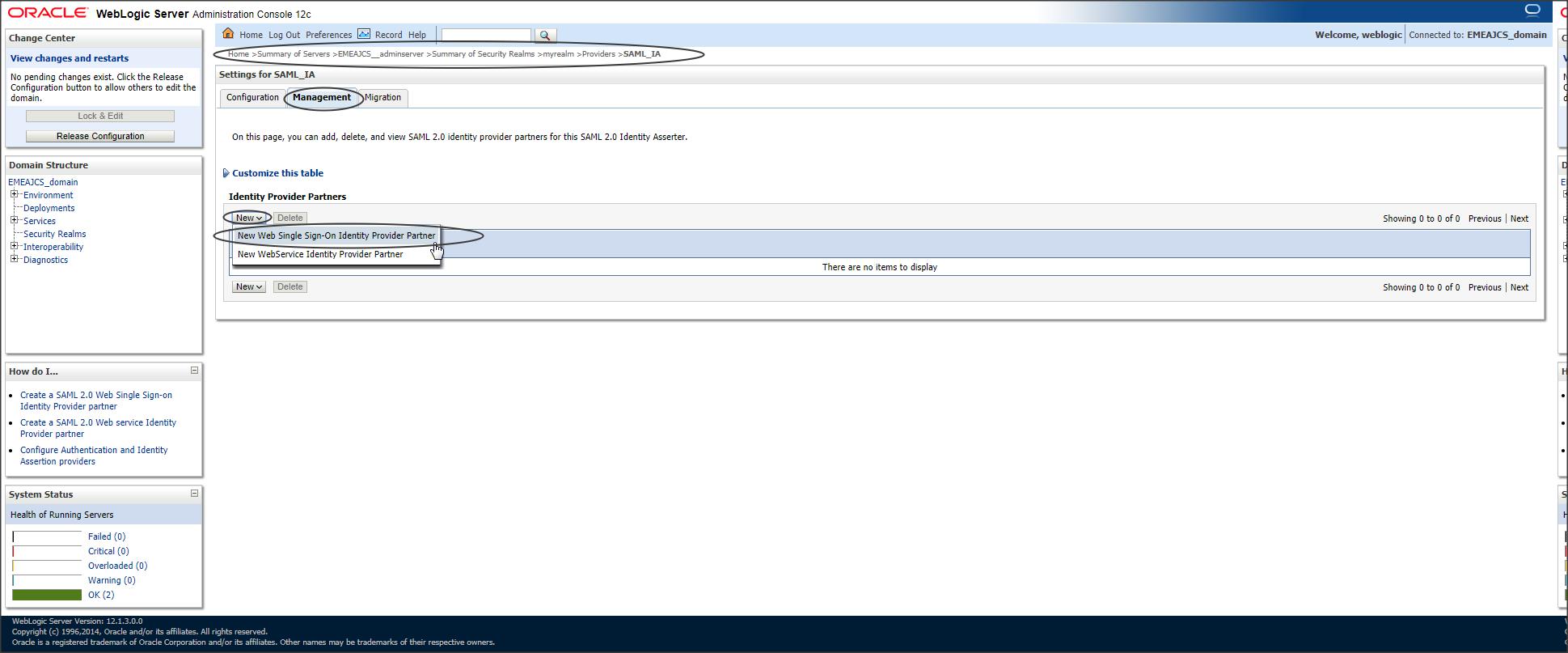
Task: Click Failed (0) server status link
Action: (x=107, y=536)
